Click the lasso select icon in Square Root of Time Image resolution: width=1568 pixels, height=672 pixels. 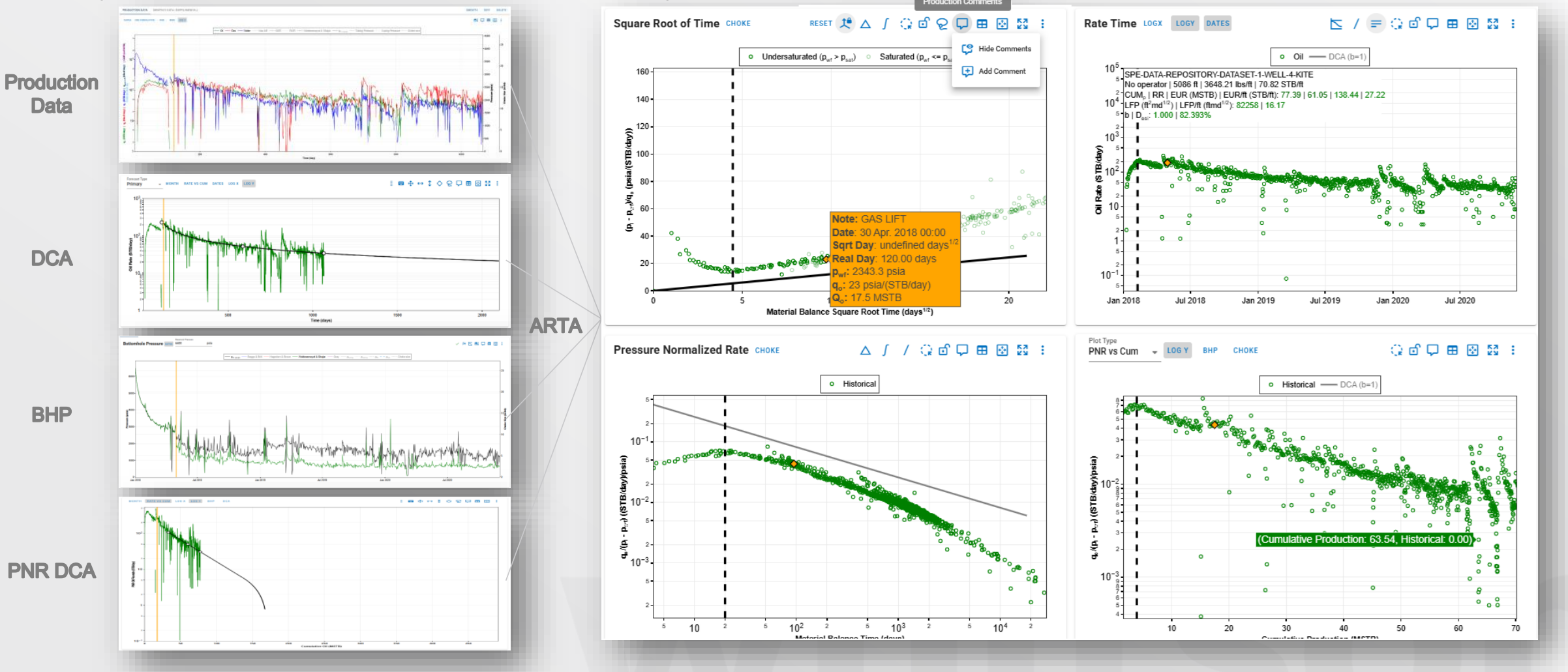click(942, 24)
